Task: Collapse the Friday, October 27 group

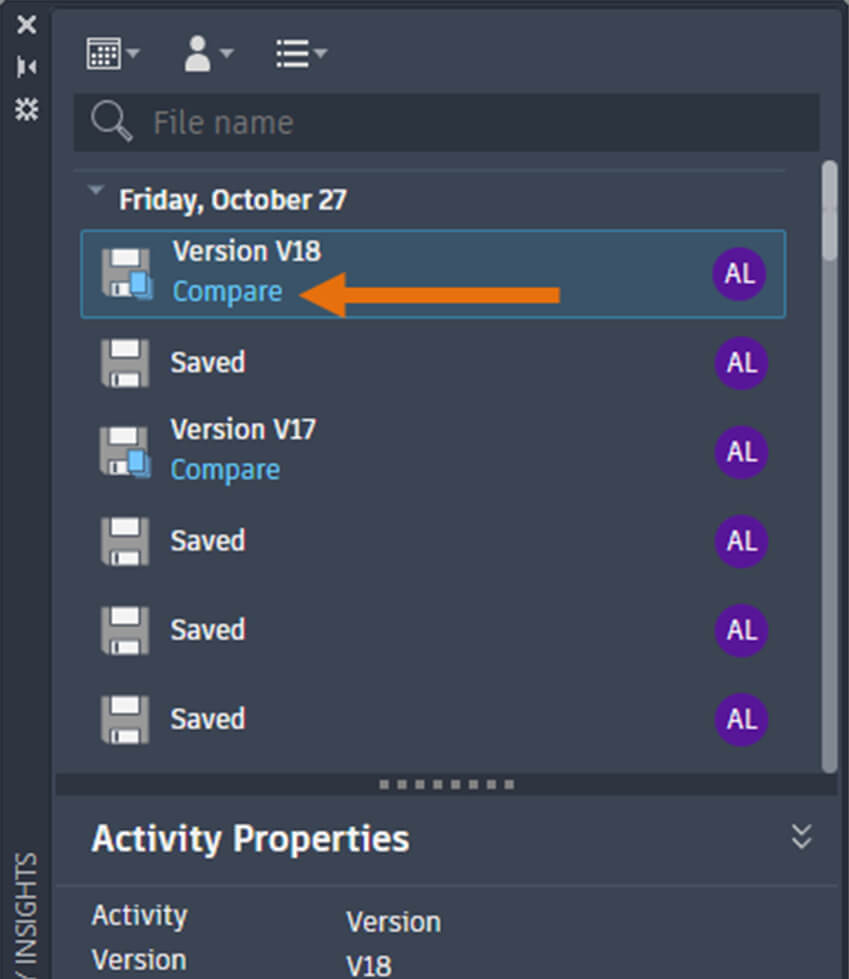Action: pyautogui.click(x=96, y=190)
